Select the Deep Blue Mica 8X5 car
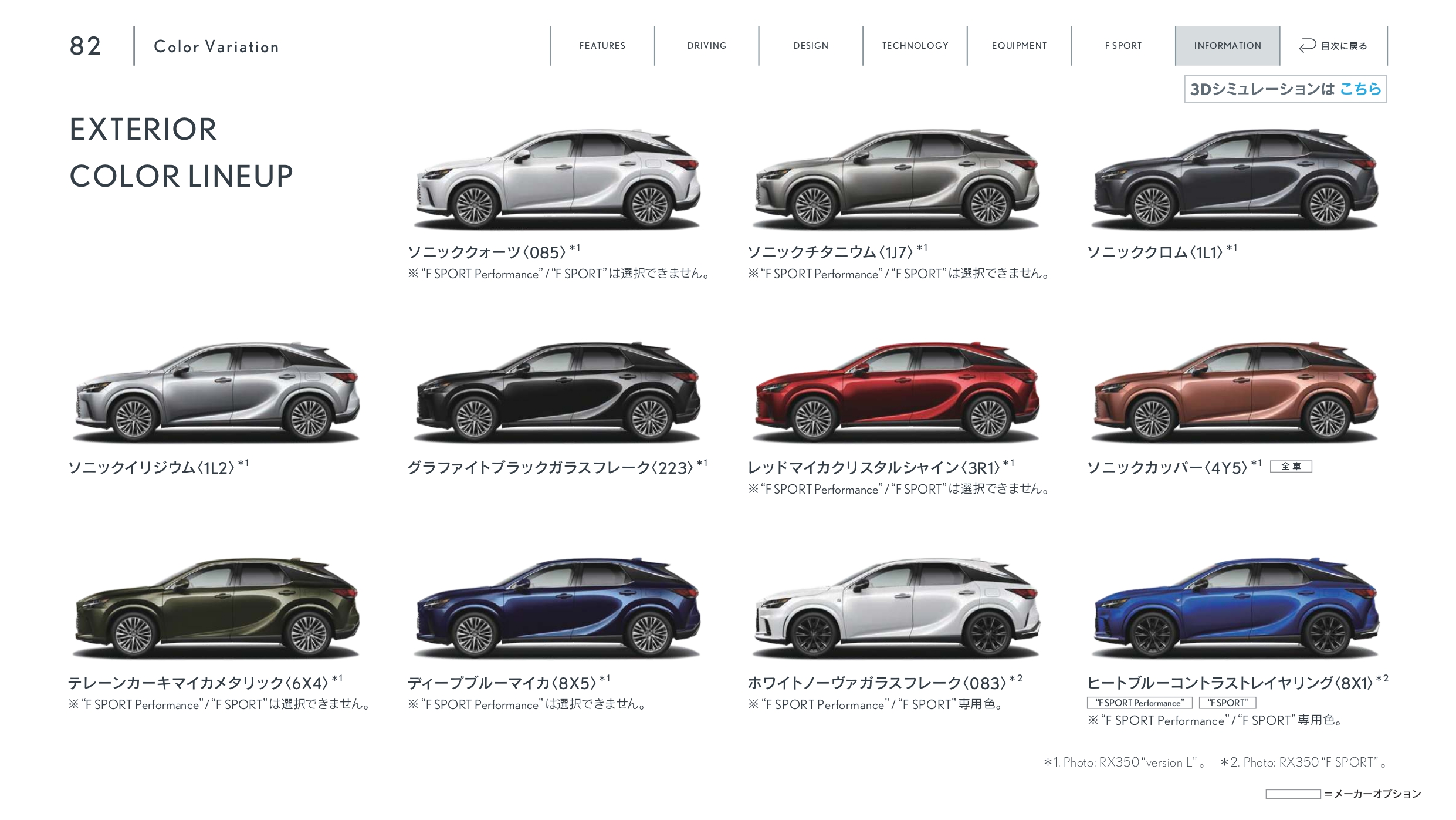This screenshot has width=1456, height=820. 557,608
